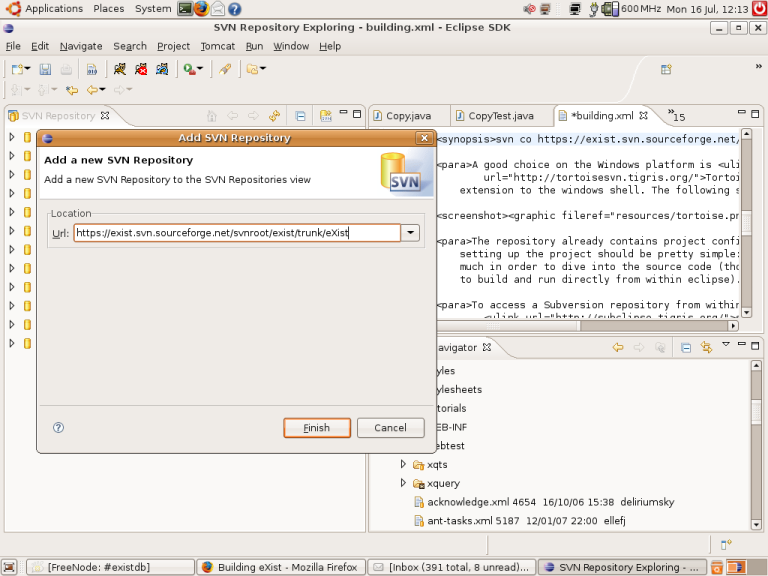Screen dimensions: 768x576
Task: Open the Tomcat menu
Action: click(217, 46)
